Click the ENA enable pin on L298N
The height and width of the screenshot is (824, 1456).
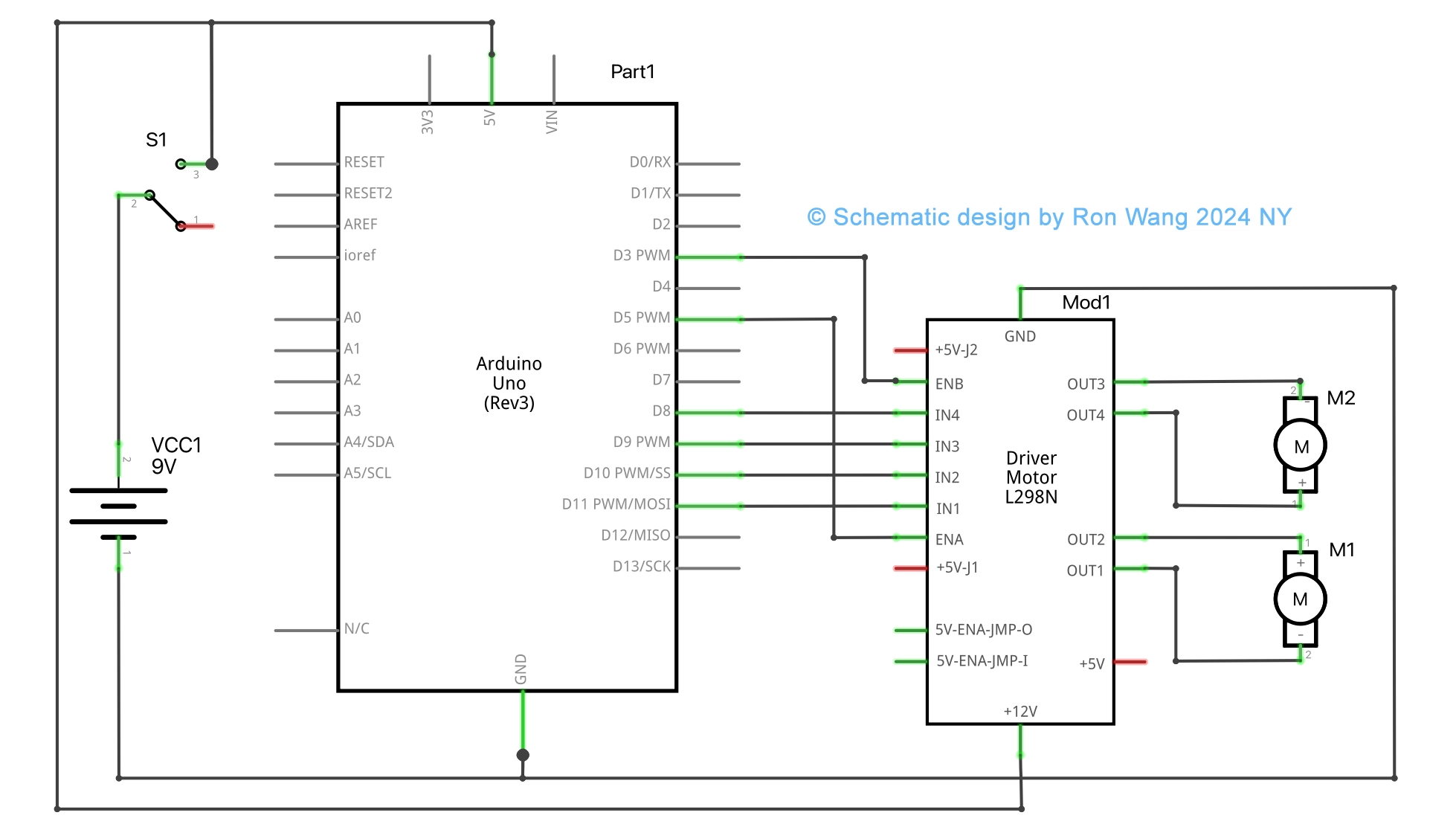coord(949,538)
